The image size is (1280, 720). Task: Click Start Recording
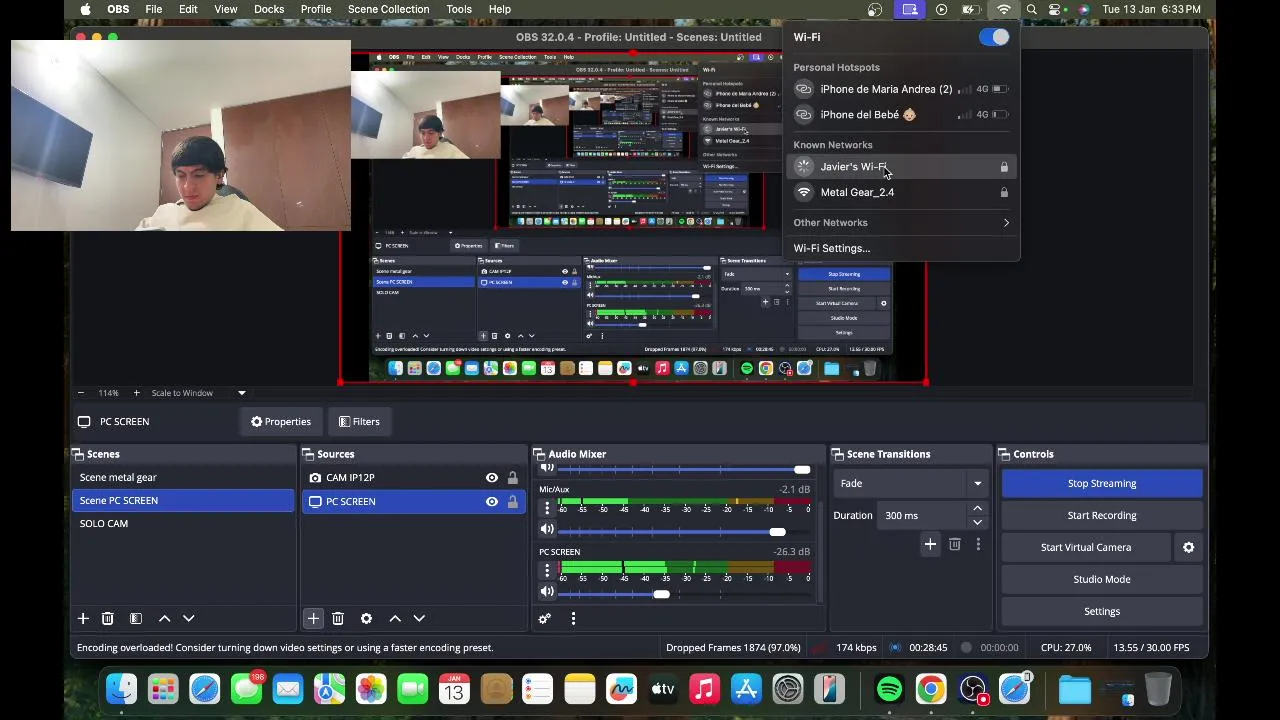(1102, 516)
